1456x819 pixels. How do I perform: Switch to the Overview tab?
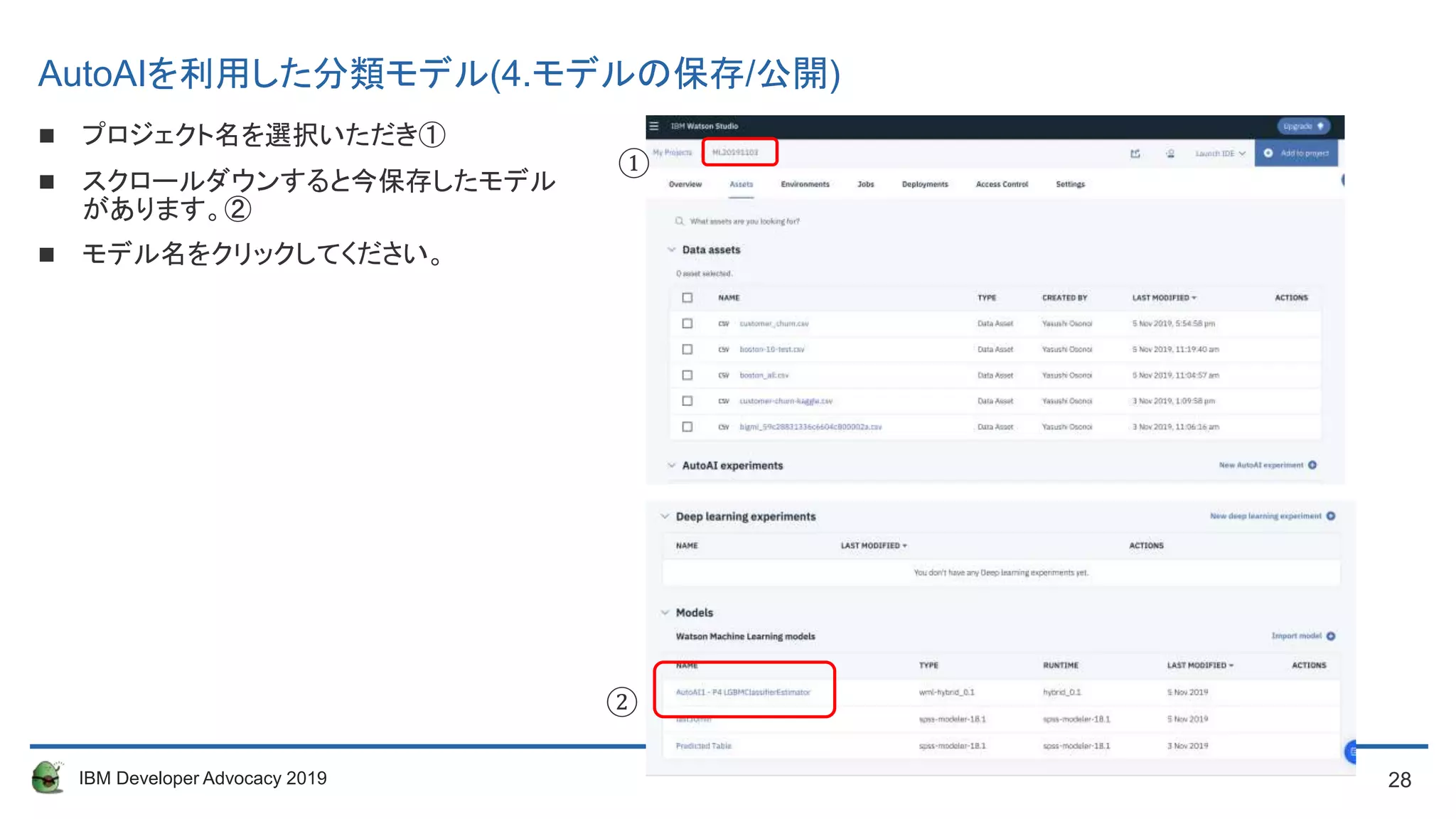click(685, 184)
